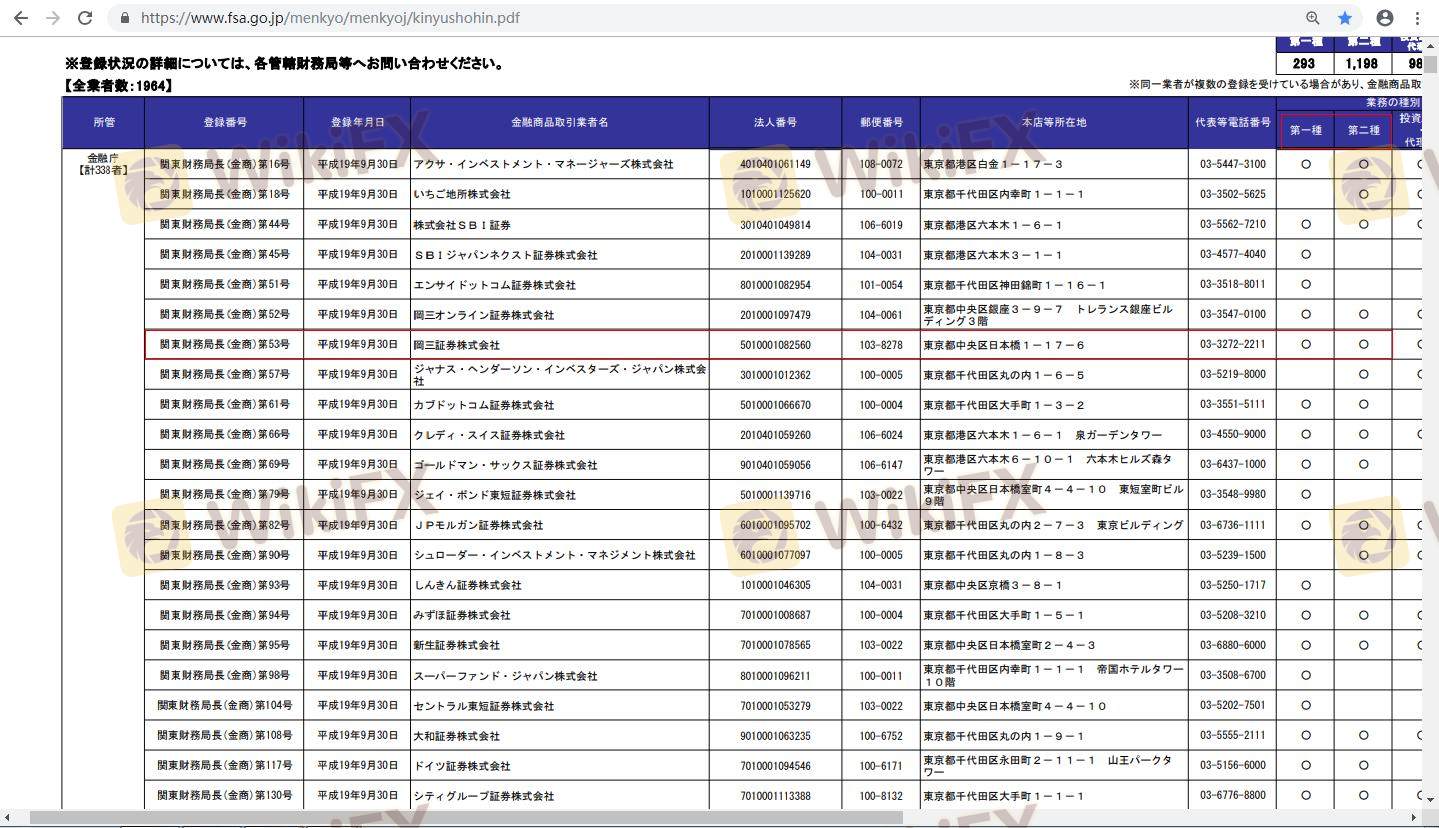Screen dimensions: 1439x828
Task: Open Chrome's three-dot menu
Action: pyautogui.click(x=1417, y=18)
